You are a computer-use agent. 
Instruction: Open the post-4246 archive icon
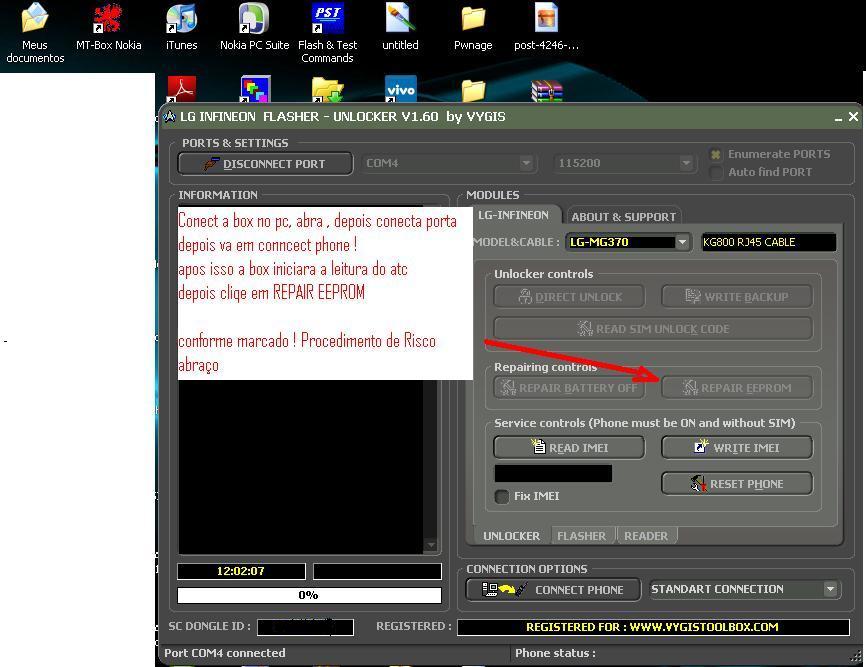click(546, 28)
